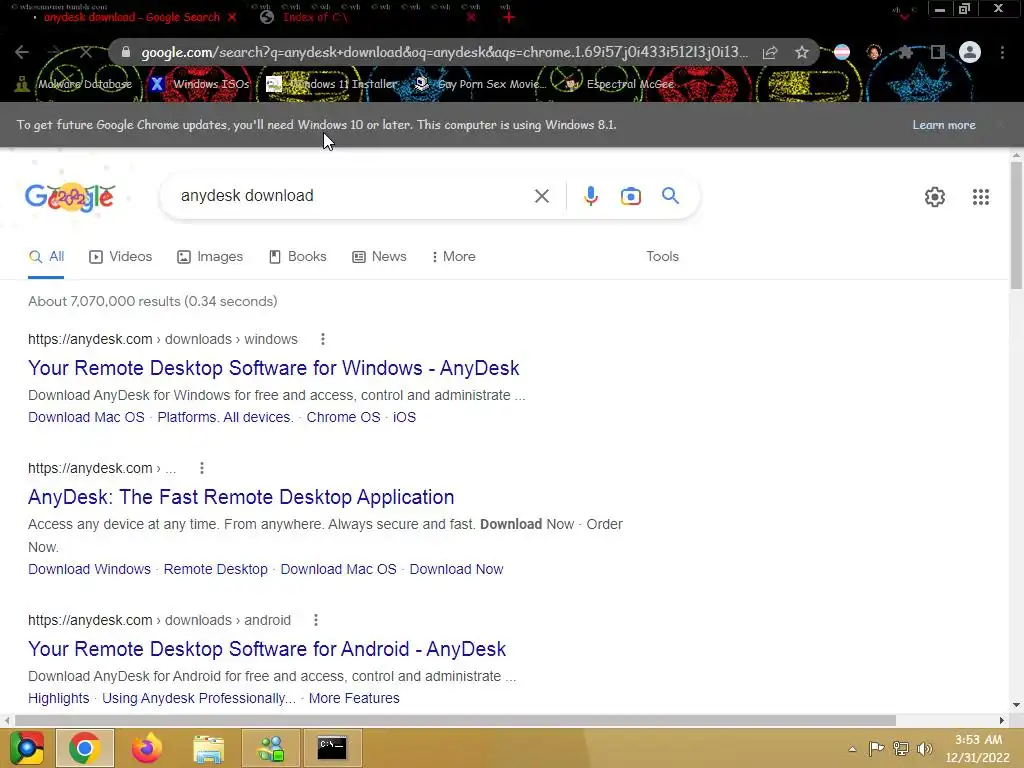The height and width of the screenshot is (768, 1024).
Task: Switch to the Index of C:\ browser tab
Action: [x=315, y=17]
